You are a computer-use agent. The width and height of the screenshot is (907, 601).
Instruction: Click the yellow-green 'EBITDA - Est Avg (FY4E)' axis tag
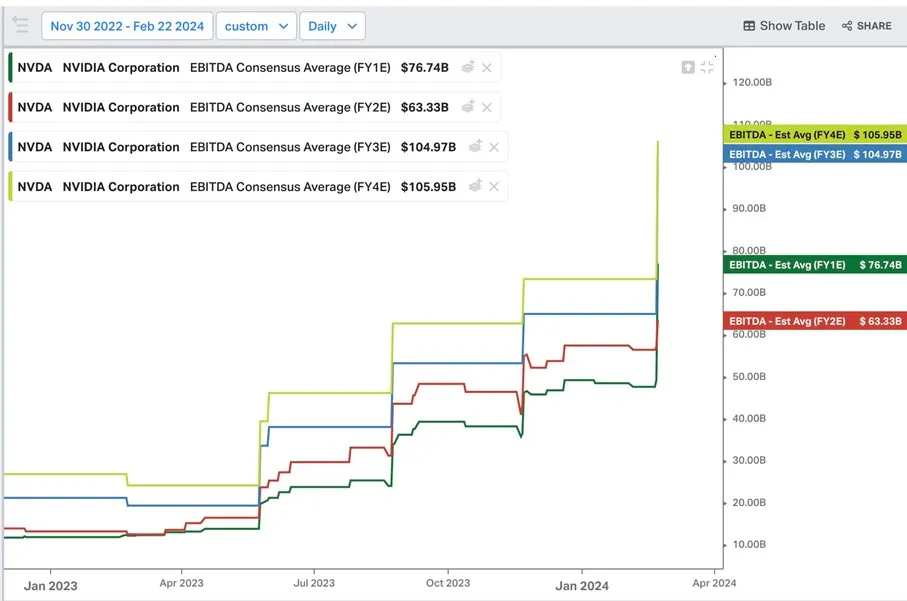(815, 135)
